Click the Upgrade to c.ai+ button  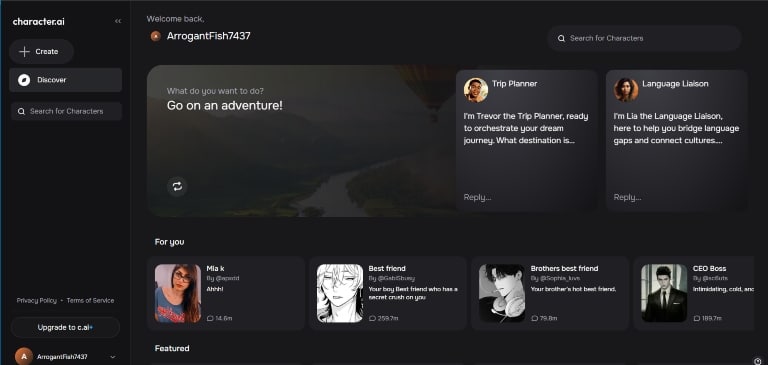pyautogui.click(x=65, y=327)
